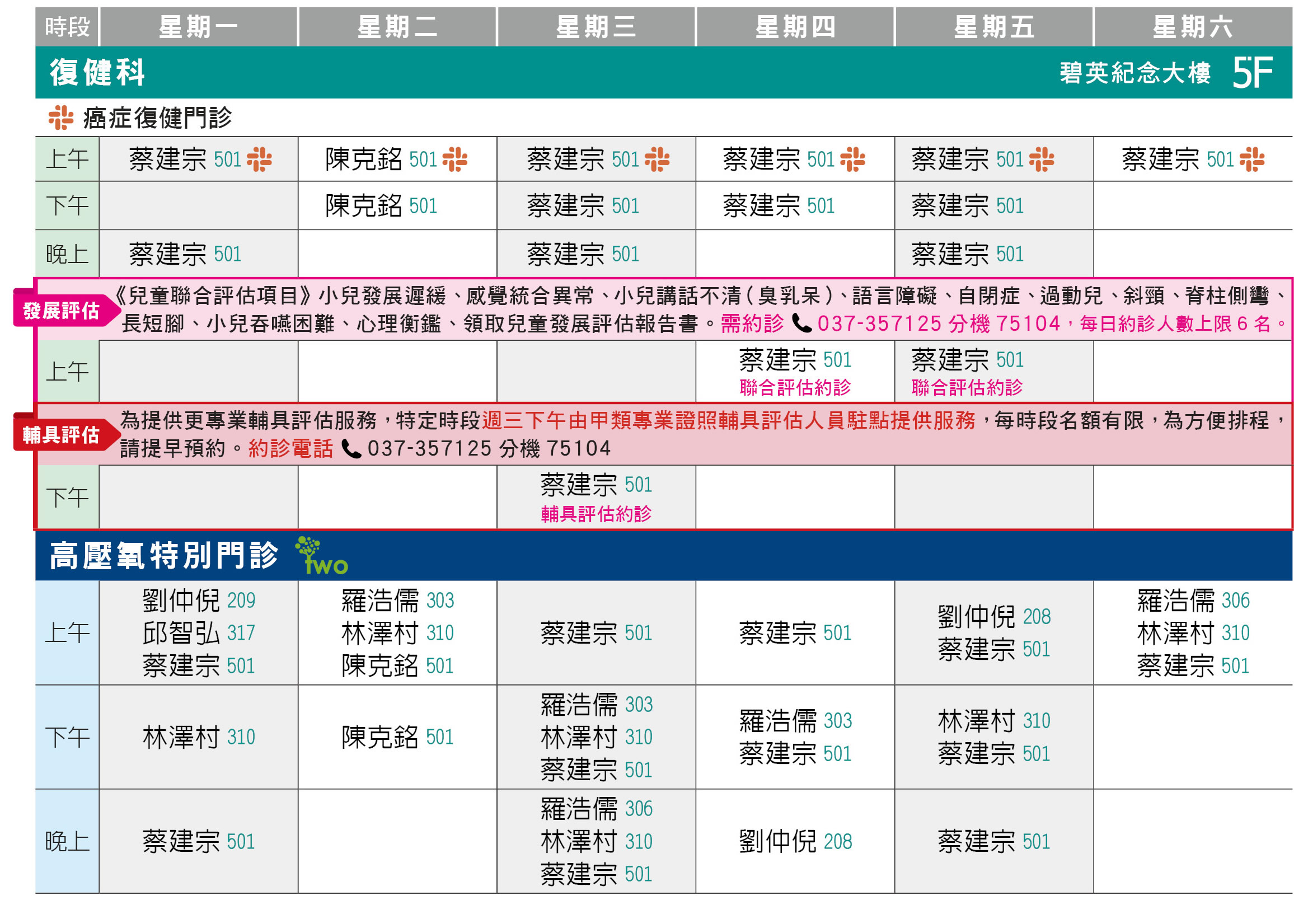The width and height of the screenshot is (1294, 924).
Task: Click the black phone icon in 輔具評估 notice
Action: click(351, 449)
